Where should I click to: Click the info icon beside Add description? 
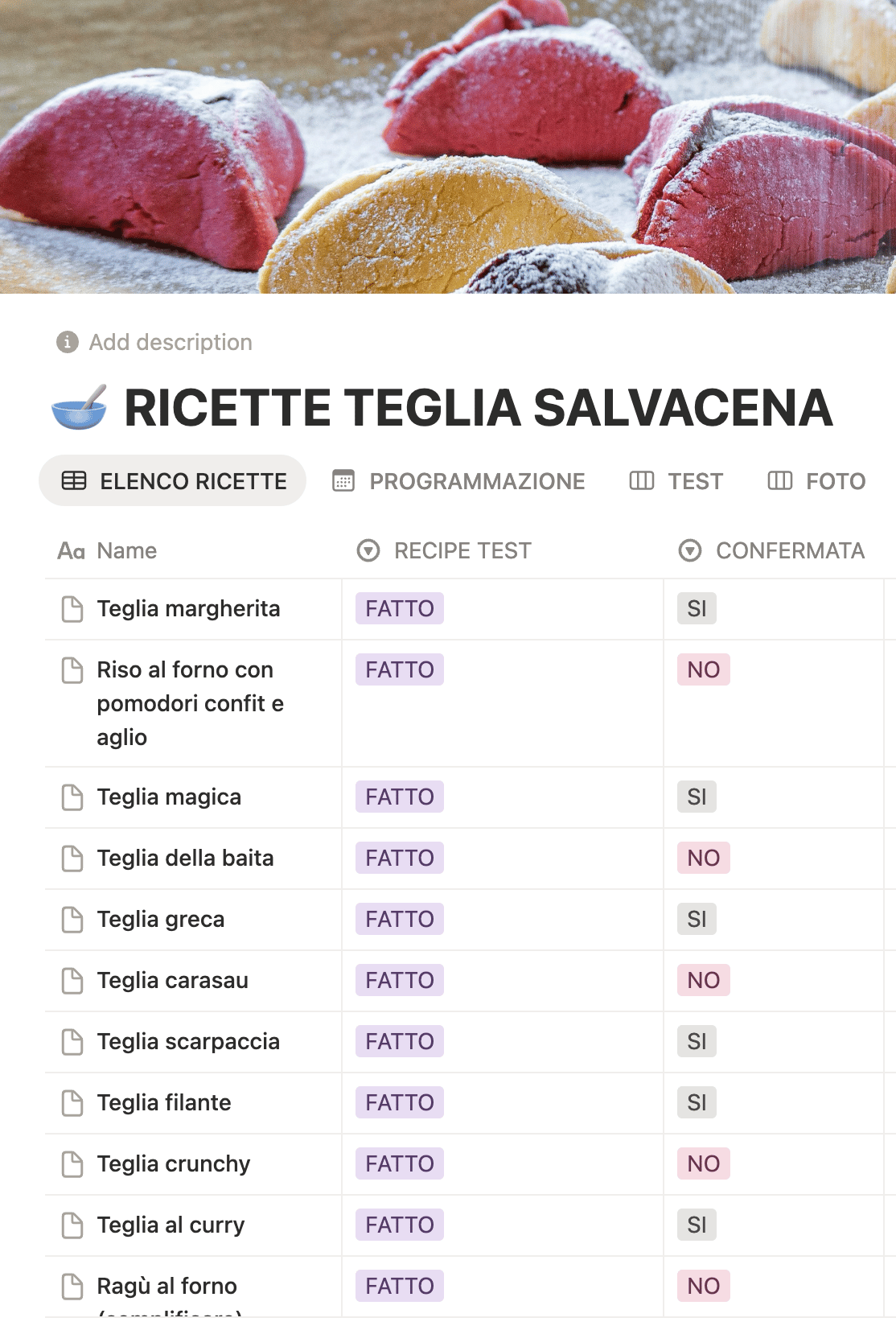pos(67,342)
